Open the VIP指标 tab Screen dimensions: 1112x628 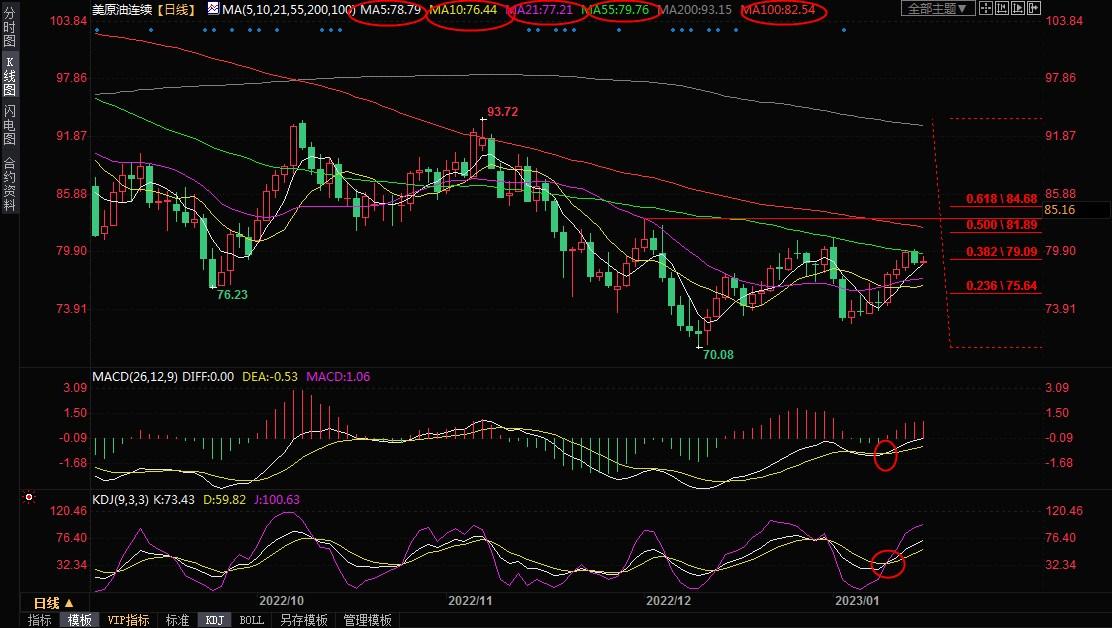tap(128, 620)
